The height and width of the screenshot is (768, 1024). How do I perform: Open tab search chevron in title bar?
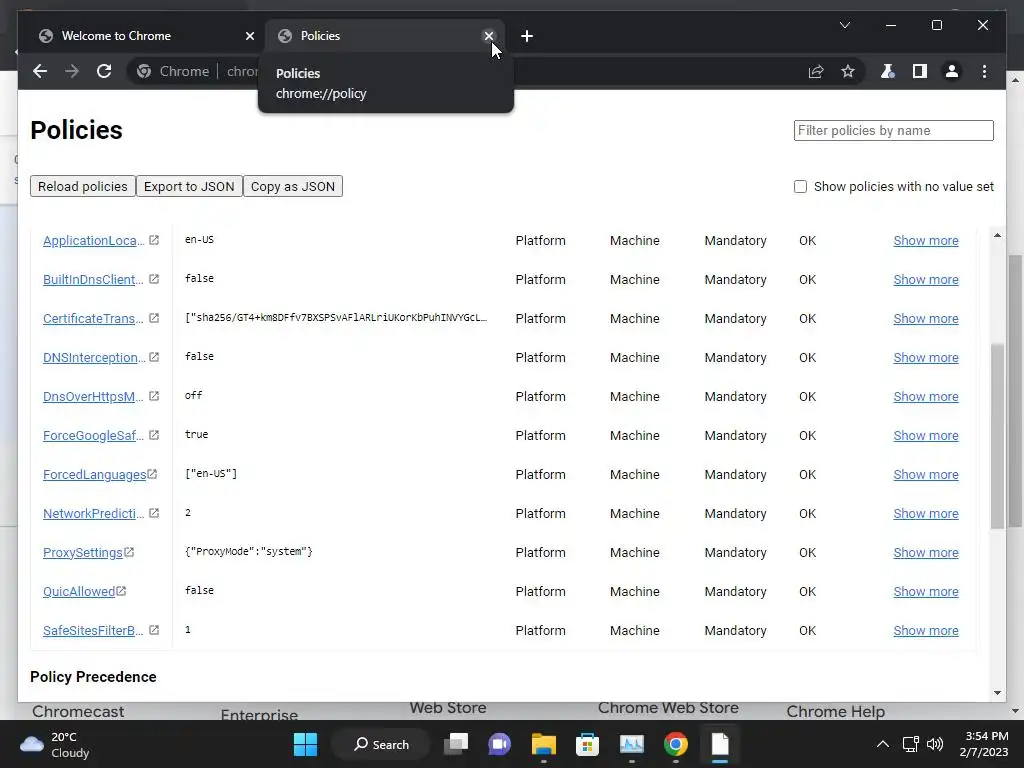844,25
